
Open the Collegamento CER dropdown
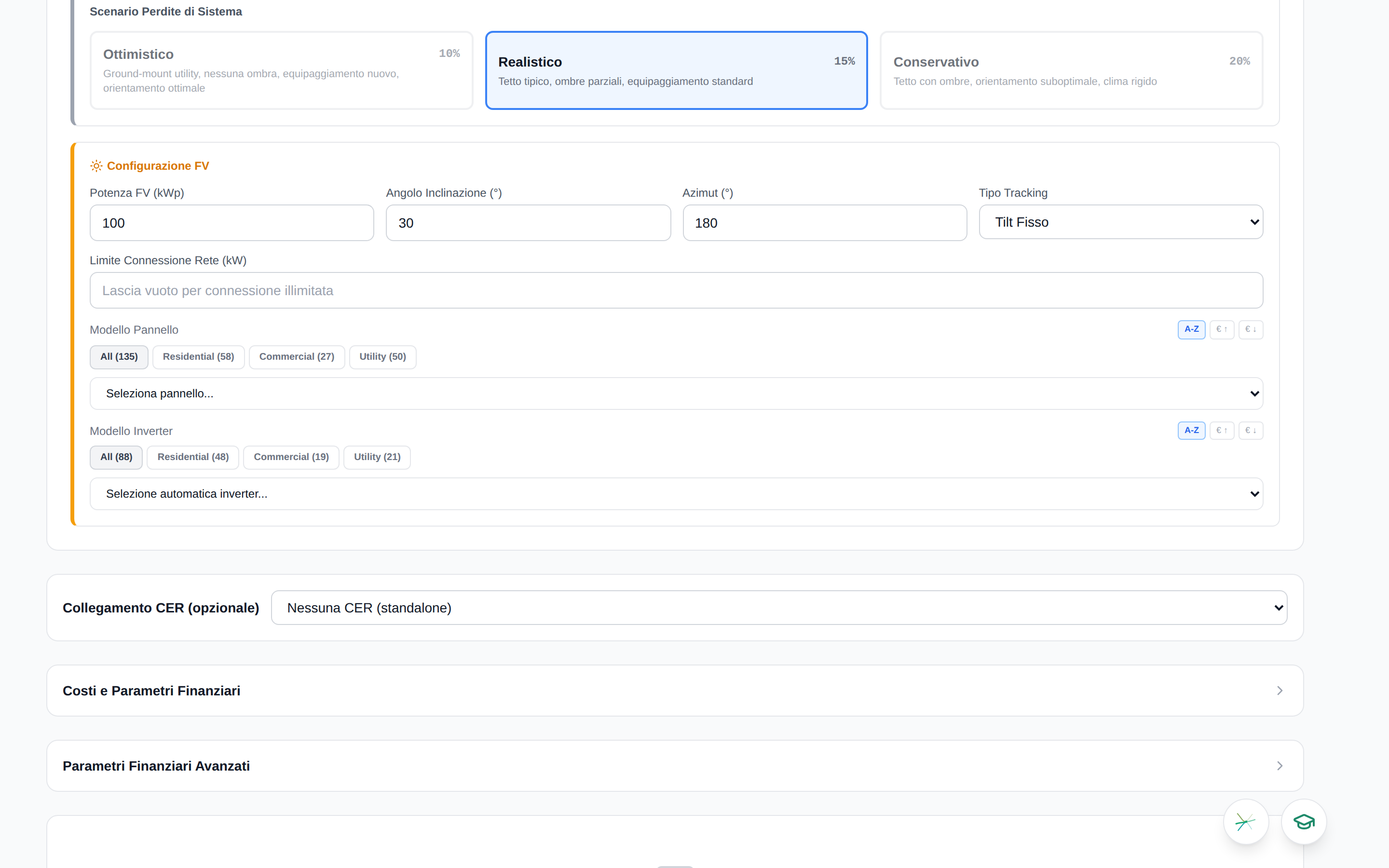779,608
